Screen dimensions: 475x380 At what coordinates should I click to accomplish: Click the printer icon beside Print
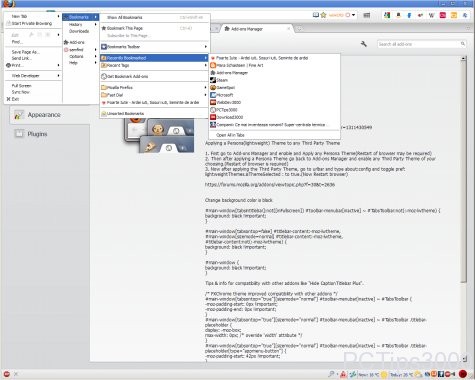point(9,65)
